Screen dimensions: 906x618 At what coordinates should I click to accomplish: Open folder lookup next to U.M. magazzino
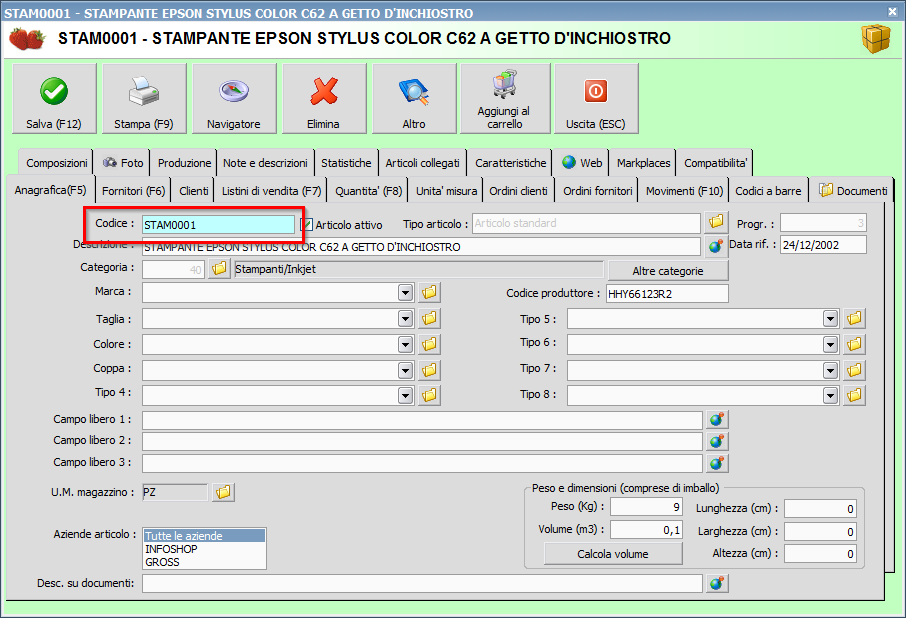pos(223,492)
